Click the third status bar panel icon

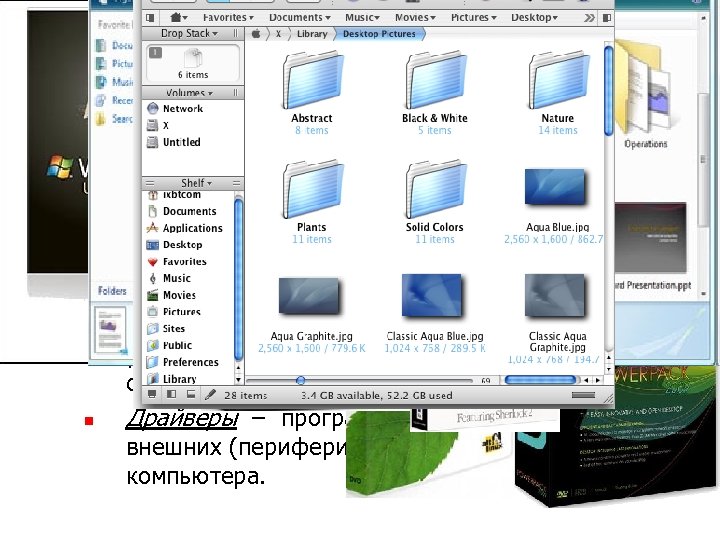point(191,394)
